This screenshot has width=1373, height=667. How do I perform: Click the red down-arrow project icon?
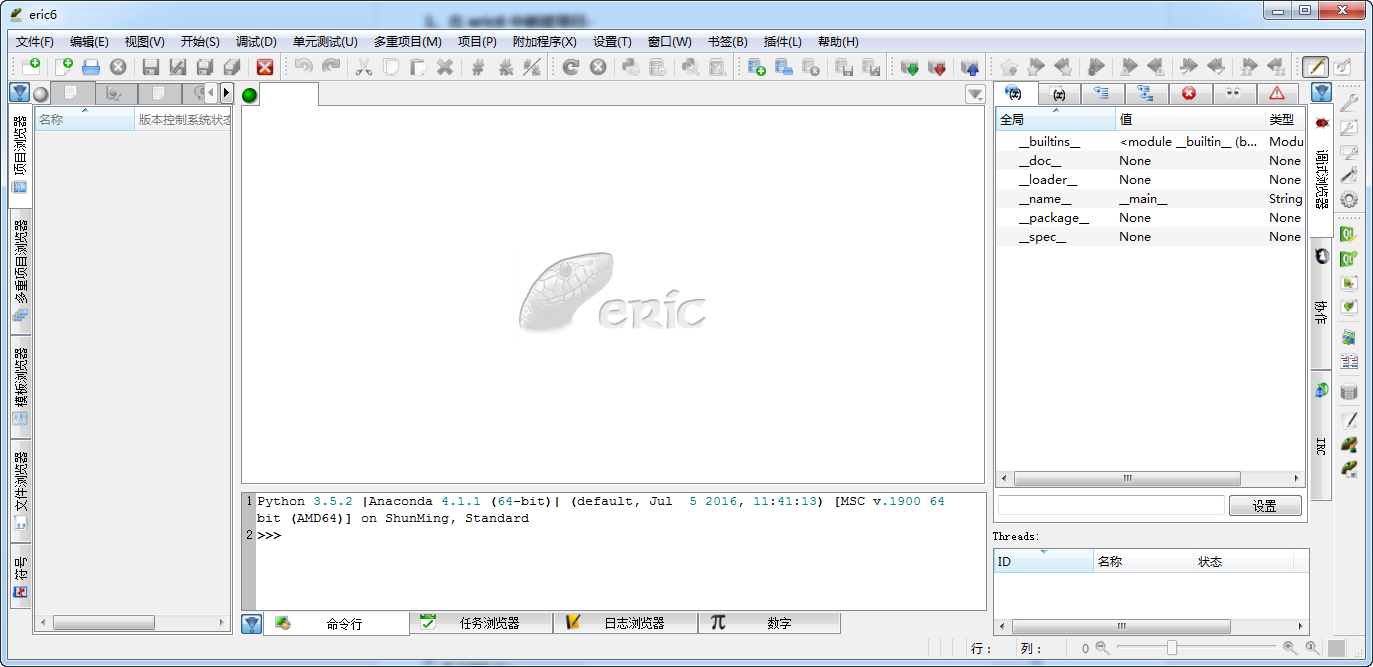(x=937, y=67)
